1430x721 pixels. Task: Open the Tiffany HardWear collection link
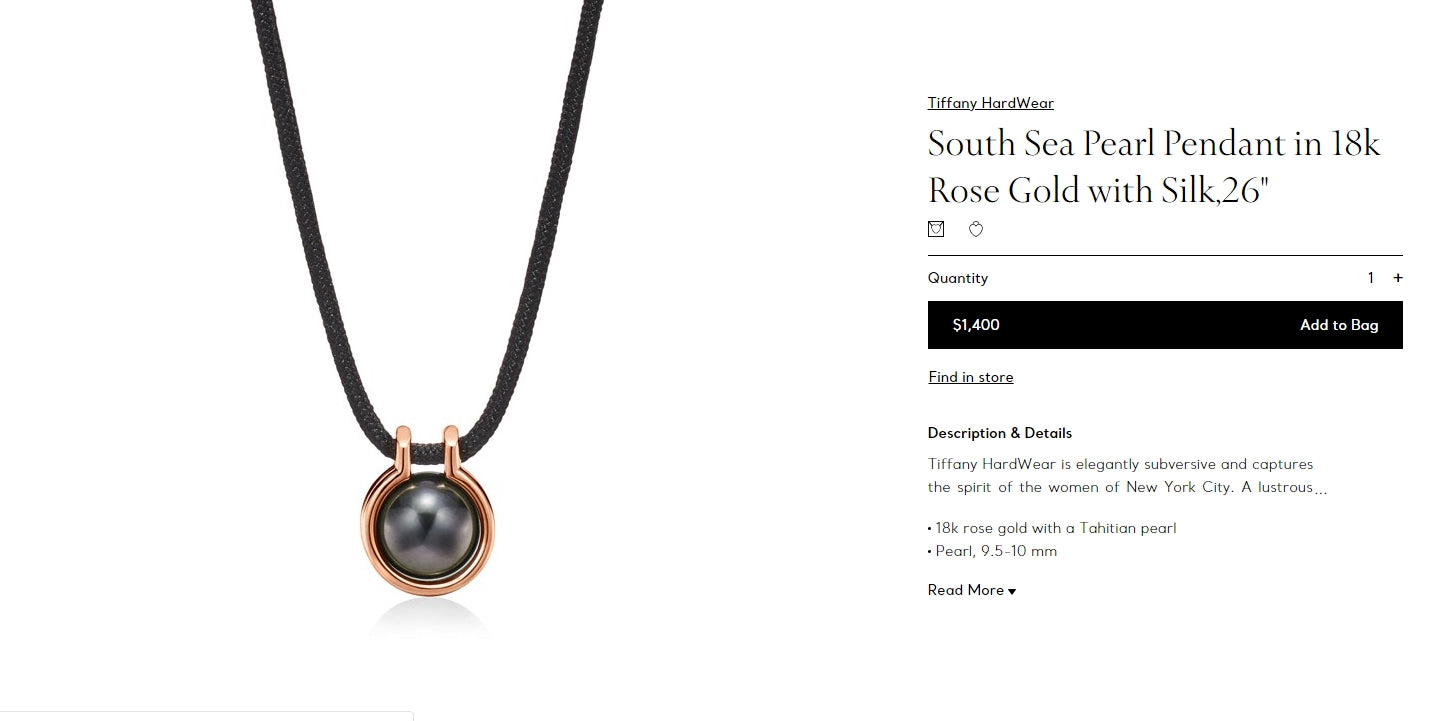point(991,103)
